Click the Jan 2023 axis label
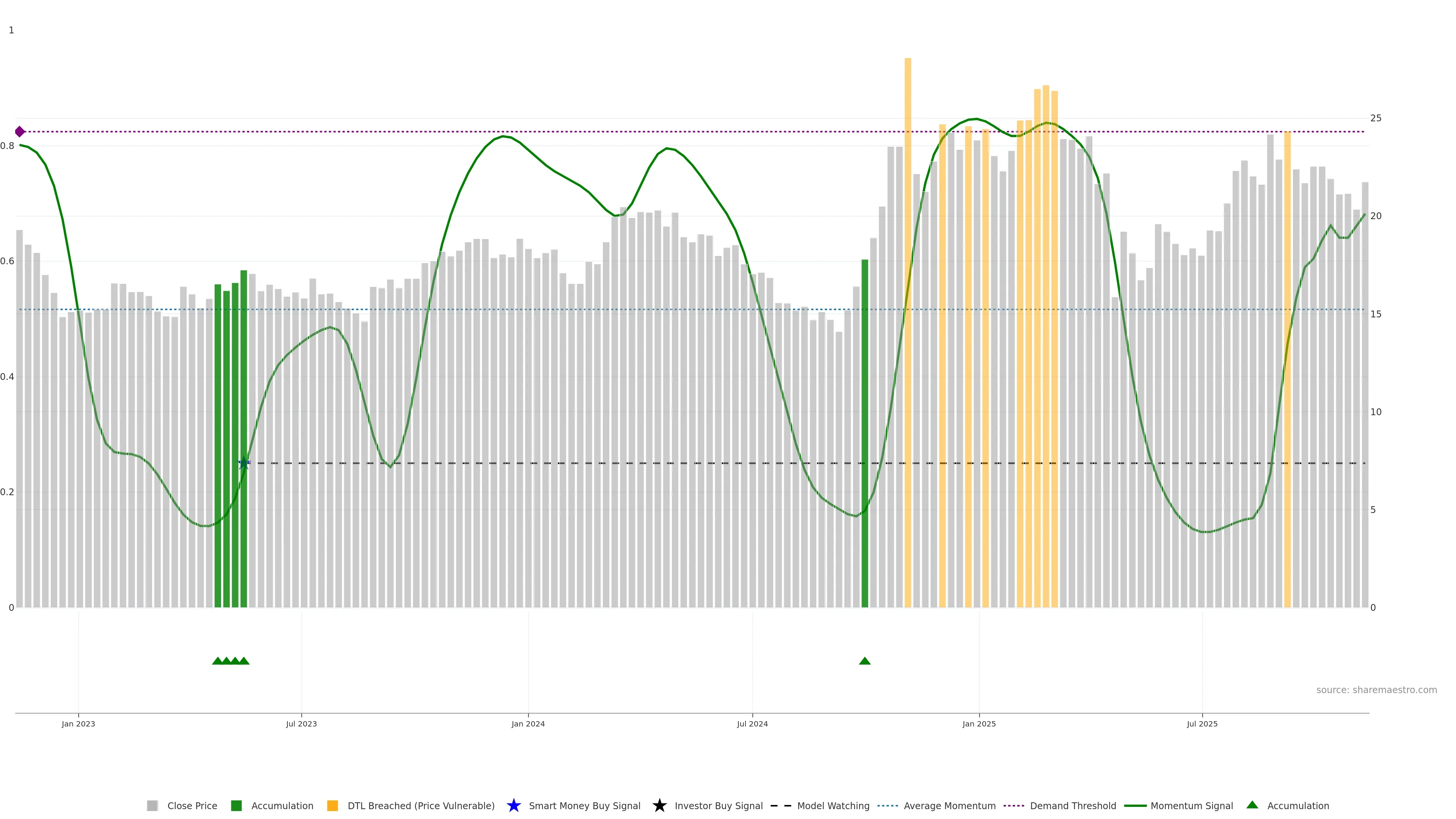Screen dimensions: 1456x819 point(78,723)
